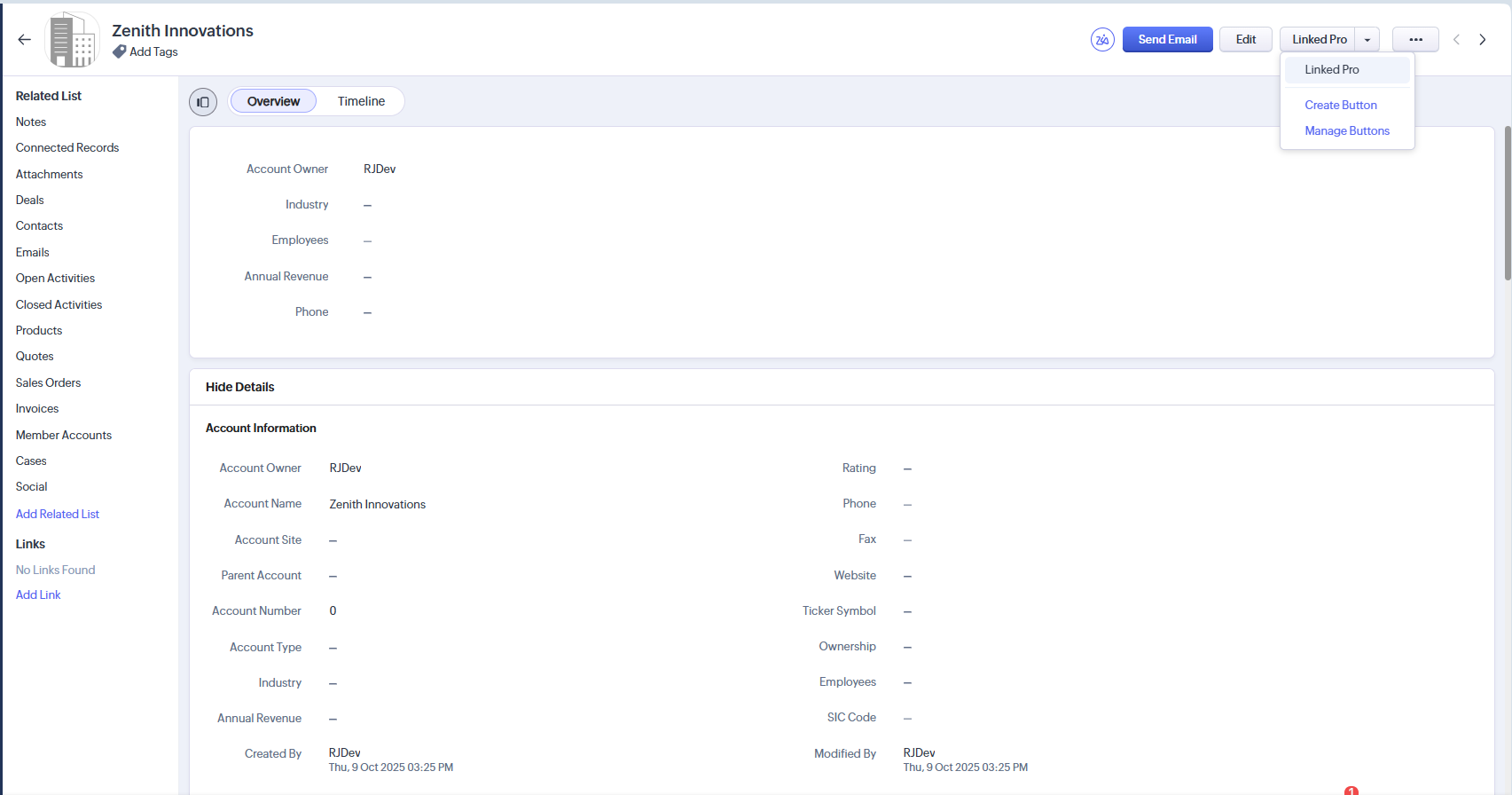Viewport: 1512px width, 795px height.
Task: Click the Add Related List link
Action: [58, 514]
